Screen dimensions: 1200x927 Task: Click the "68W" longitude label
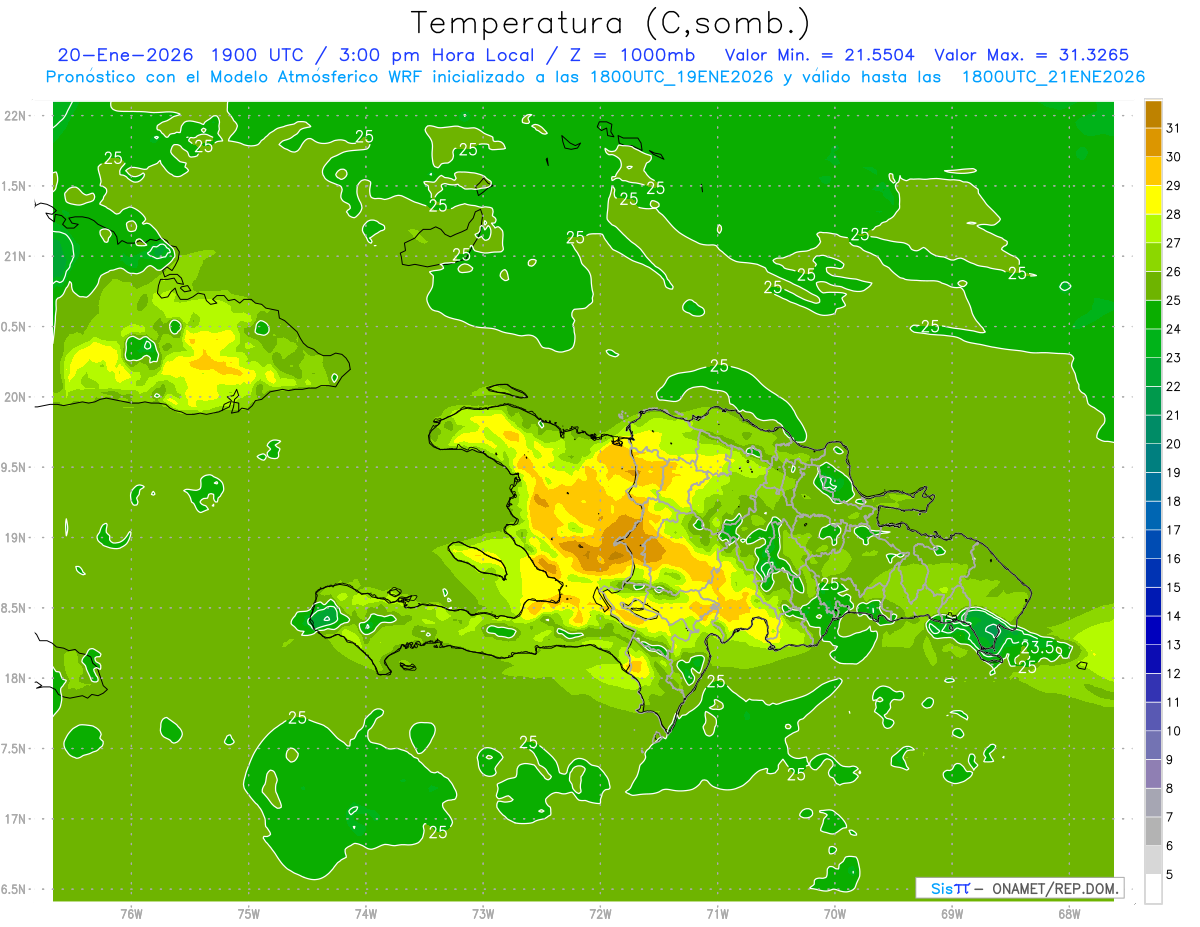click(1069, 913)
